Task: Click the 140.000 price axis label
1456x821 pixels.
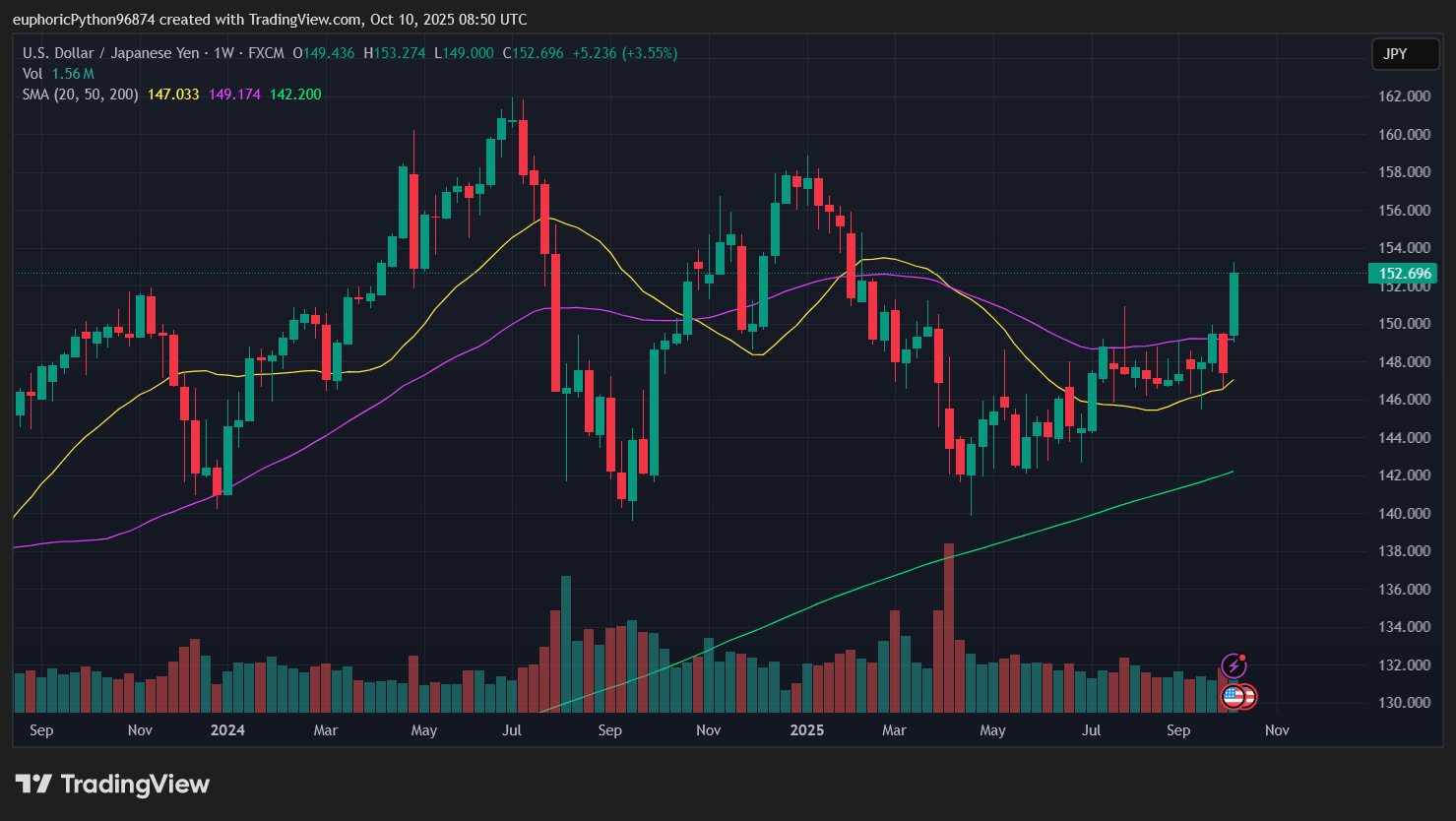Action: 1404,514
